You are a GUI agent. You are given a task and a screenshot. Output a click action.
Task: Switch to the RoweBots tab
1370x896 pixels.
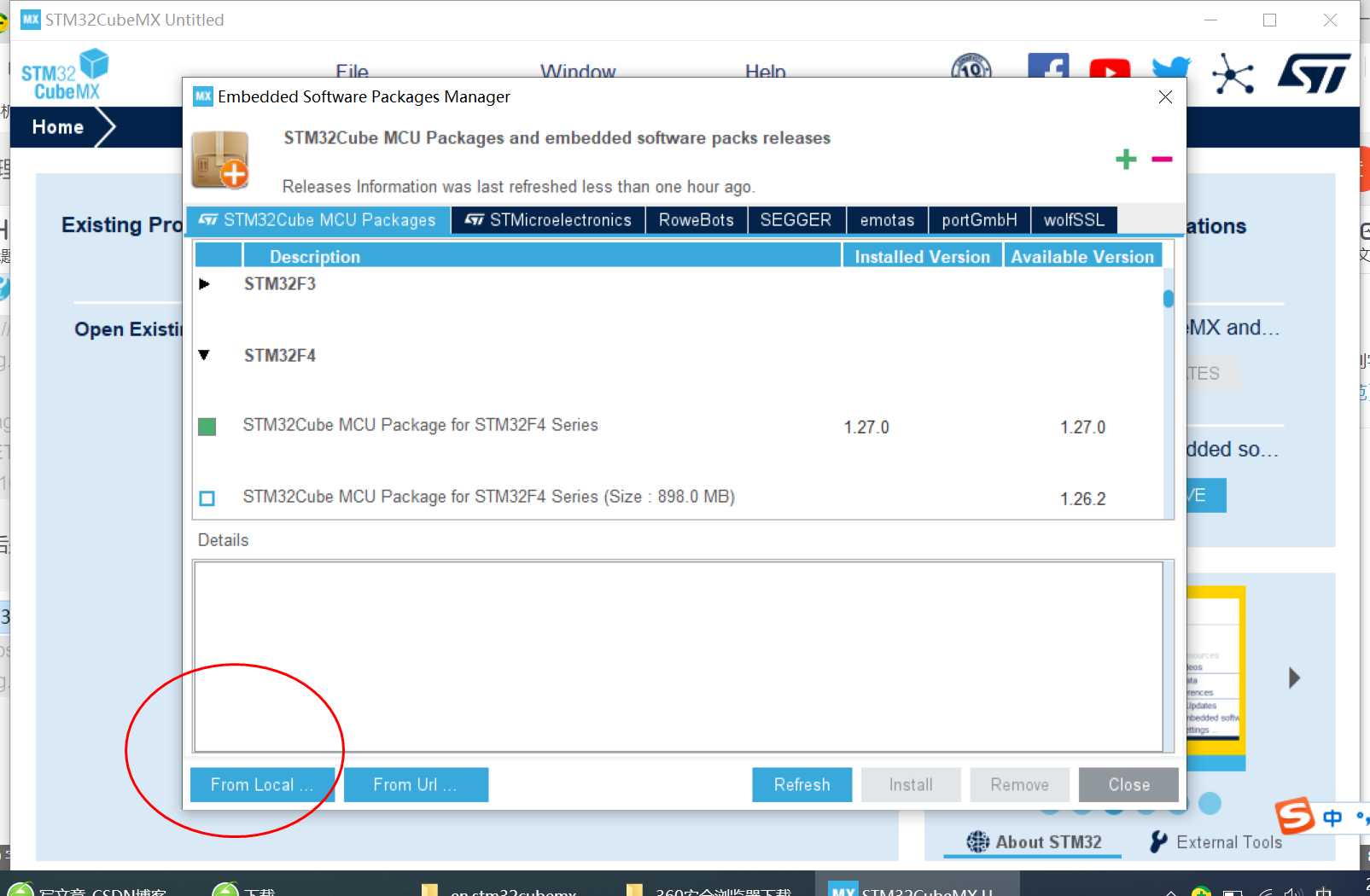(697, 220)
